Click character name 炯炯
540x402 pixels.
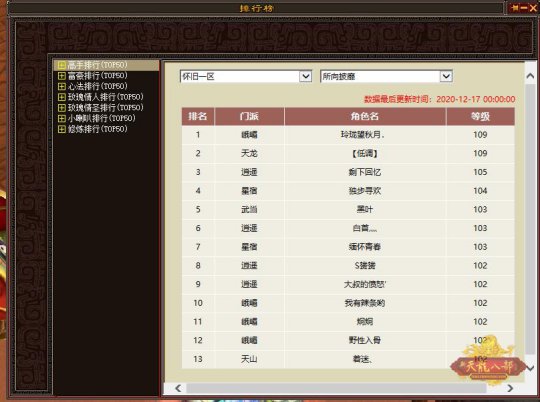tap(365, 322)
